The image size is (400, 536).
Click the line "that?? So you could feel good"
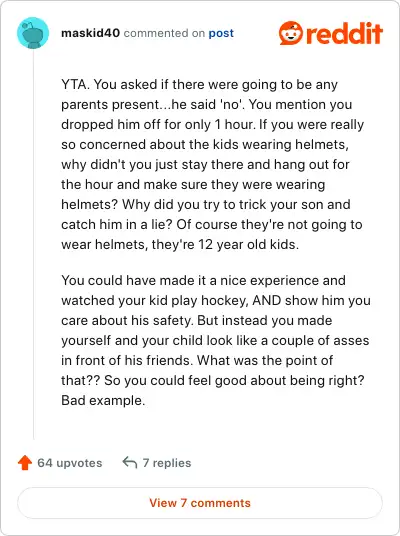click(x=213, y=380)
